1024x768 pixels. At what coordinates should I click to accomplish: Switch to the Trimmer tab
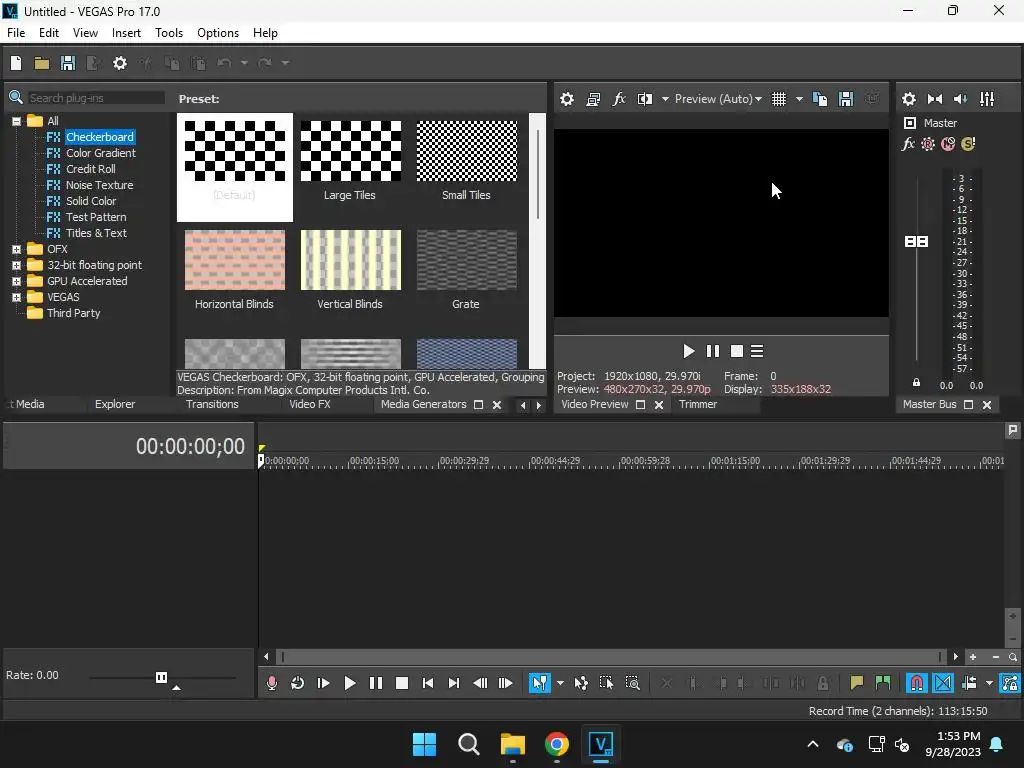pyautogui.click(x=697, y=404)
